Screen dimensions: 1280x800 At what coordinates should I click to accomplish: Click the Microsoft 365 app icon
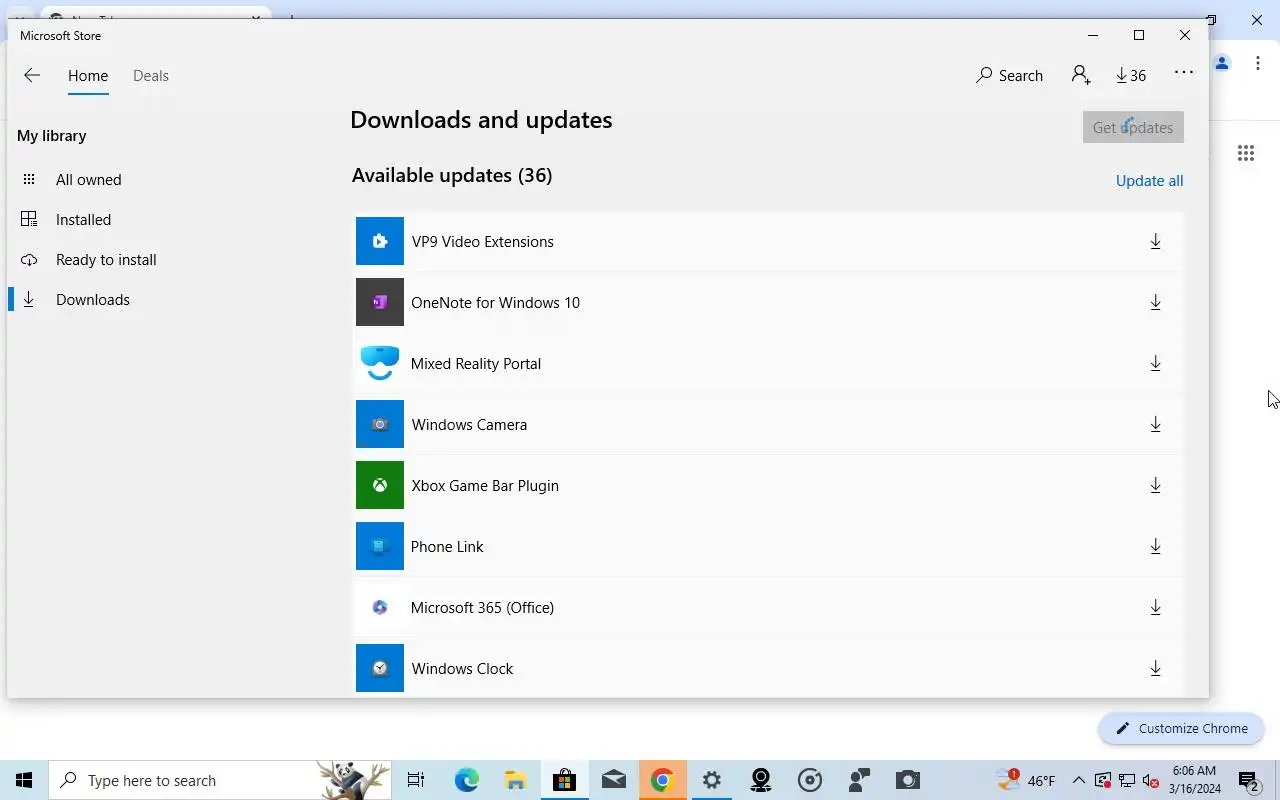click(380, 607)
